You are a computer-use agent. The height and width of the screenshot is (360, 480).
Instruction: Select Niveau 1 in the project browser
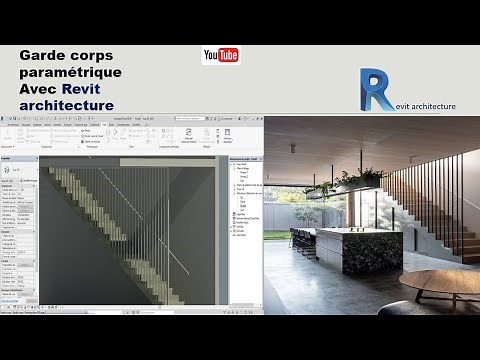click(x=244, y=172)
